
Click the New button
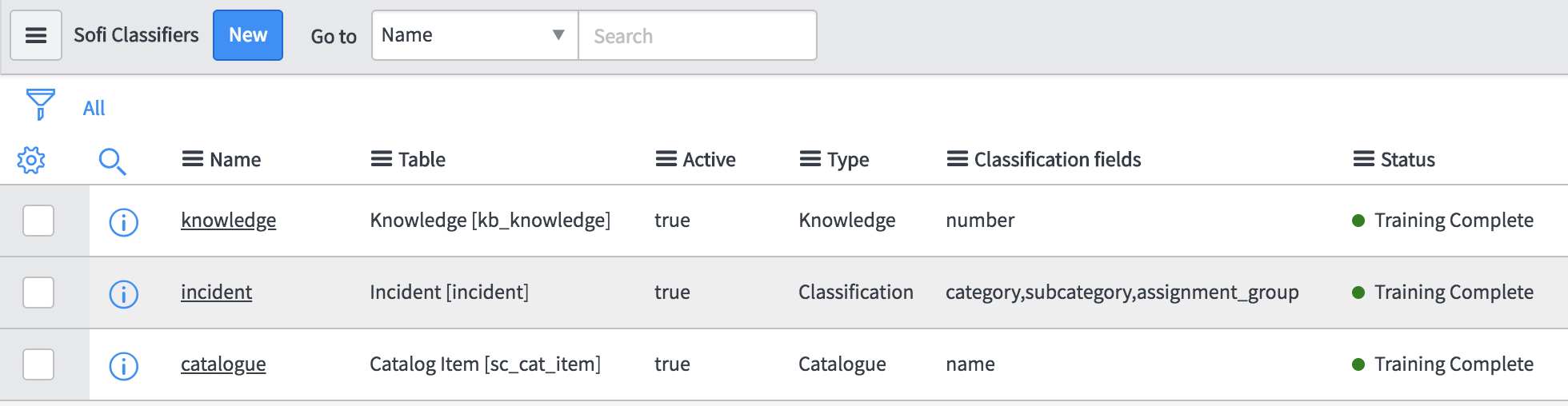[x=248, y=35]
